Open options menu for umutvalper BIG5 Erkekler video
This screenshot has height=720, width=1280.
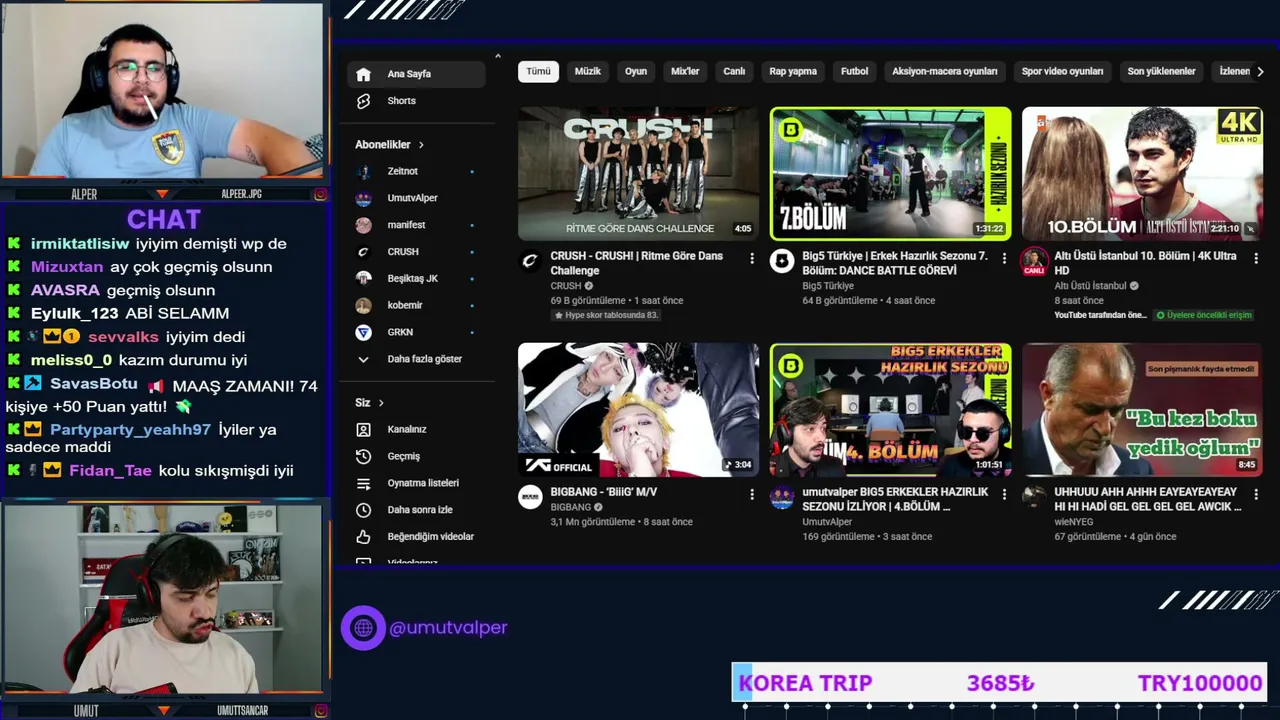point(1004,494)
